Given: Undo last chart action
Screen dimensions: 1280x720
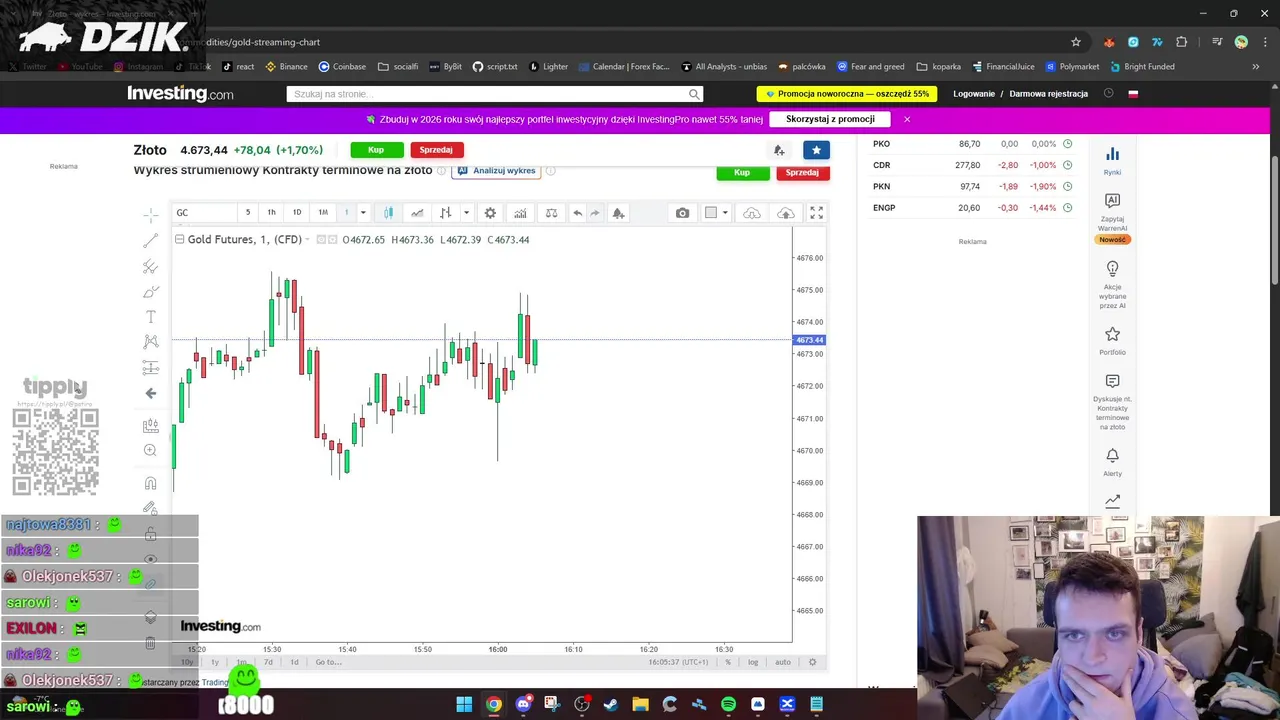Looking at the screenshot, I should pyautogui.click(x=577, y=213).
